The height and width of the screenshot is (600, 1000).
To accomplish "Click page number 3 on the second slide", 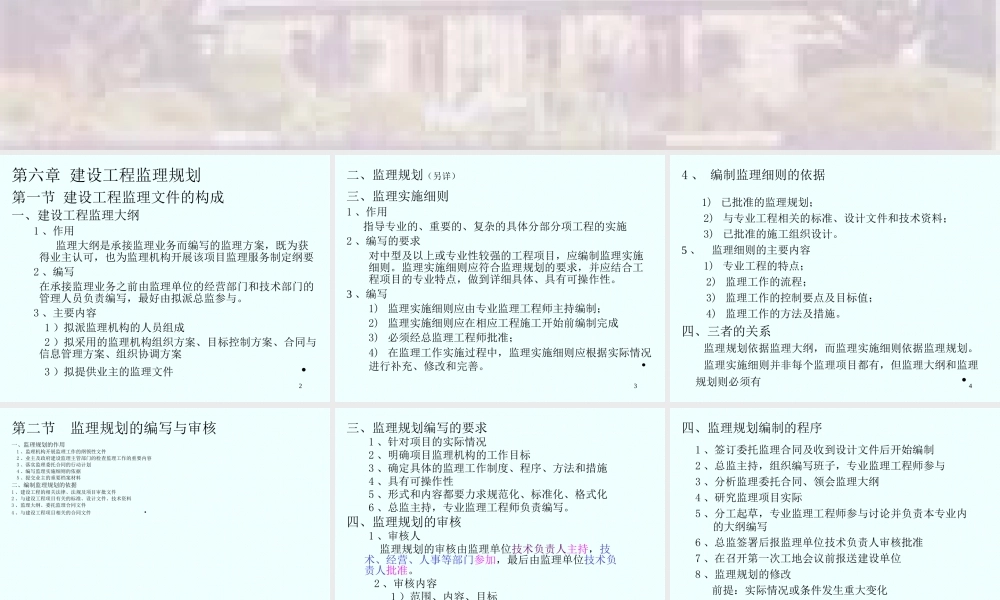I will coord(635,386).
